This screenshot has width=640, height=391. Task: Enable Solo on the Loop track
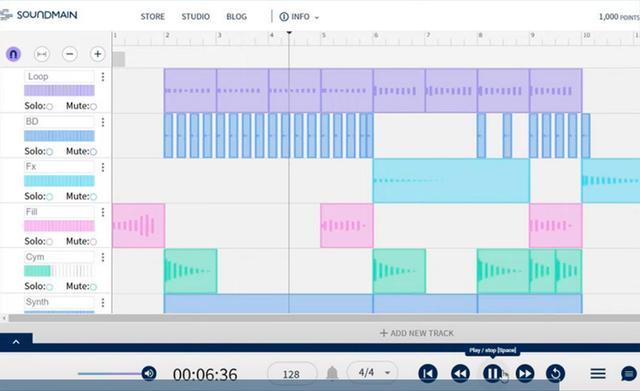tap(50, 107)
